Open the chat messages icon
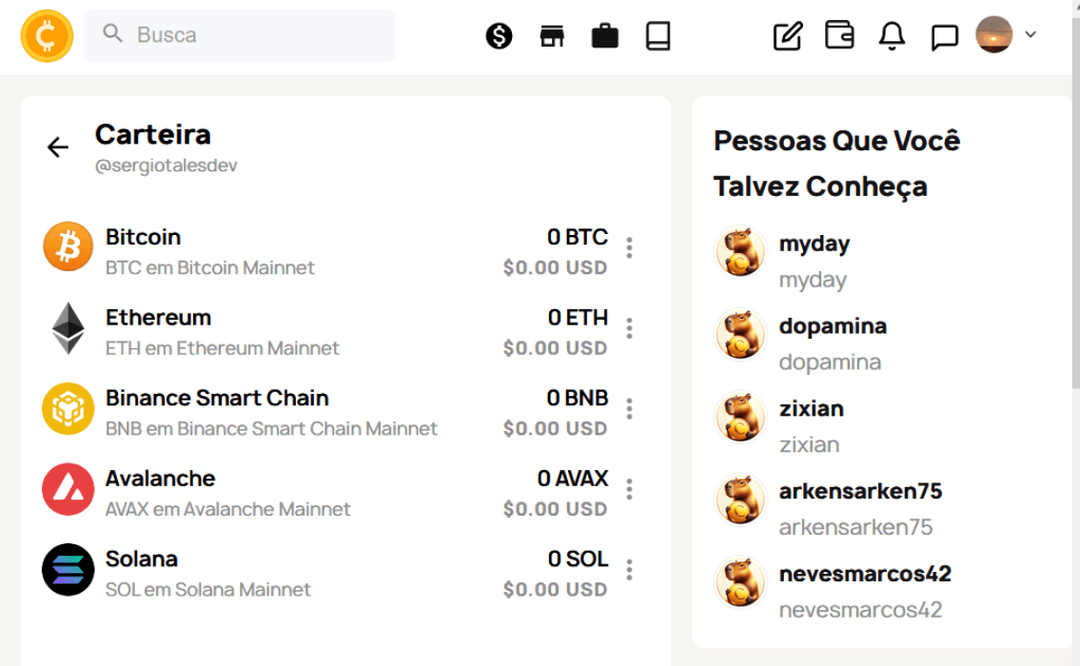Screen dimensions: 1080x666 tap(944, 37)
